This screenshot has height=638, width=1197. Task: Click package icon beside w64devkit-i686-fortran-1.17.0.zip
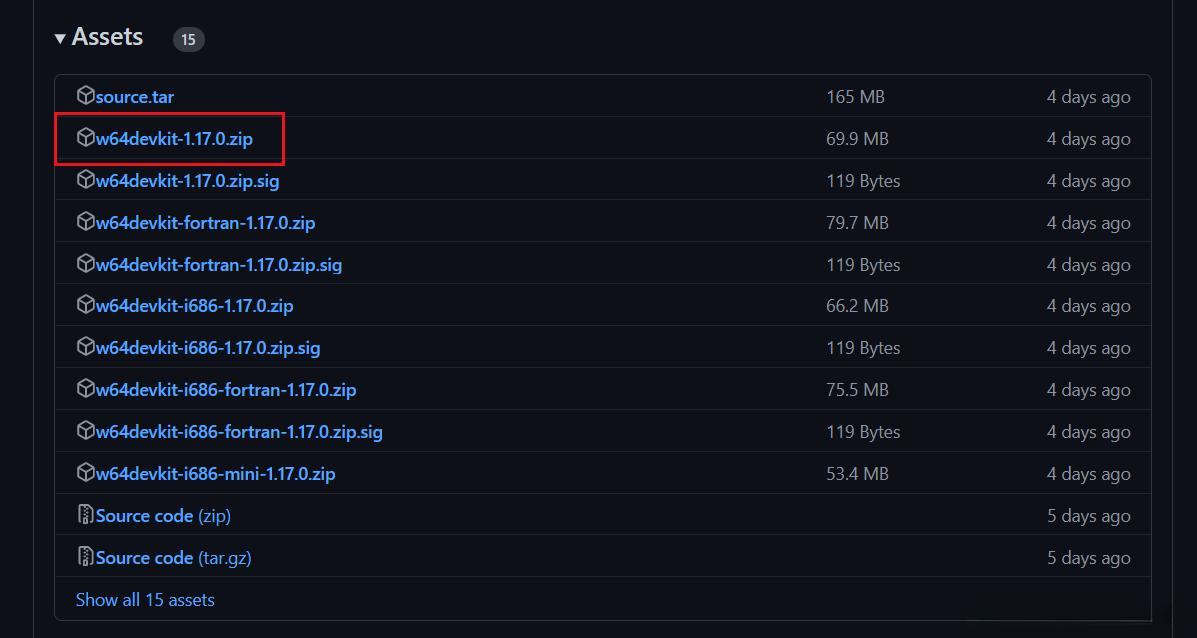pos(85,390)
